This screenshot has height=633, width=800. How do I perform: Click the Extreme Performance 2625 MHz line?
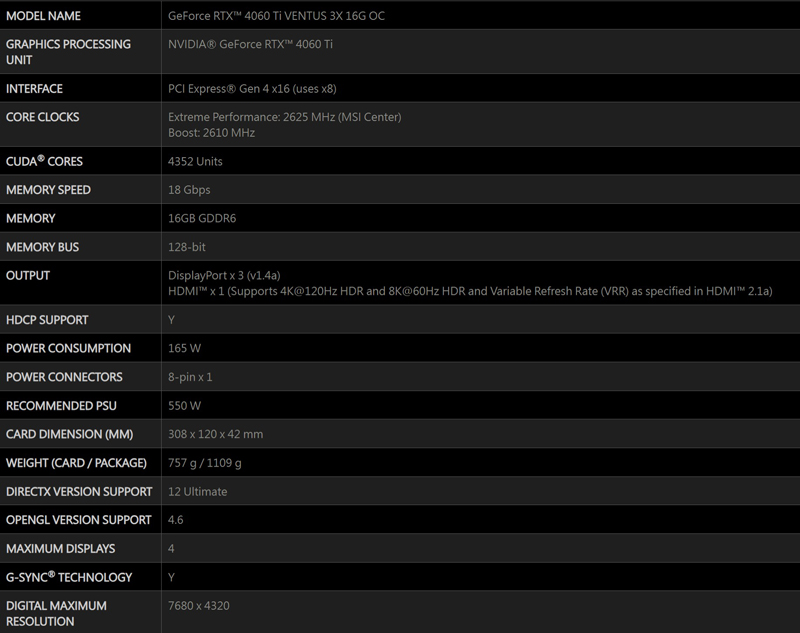pyautogui.click(x=284, y=117)
